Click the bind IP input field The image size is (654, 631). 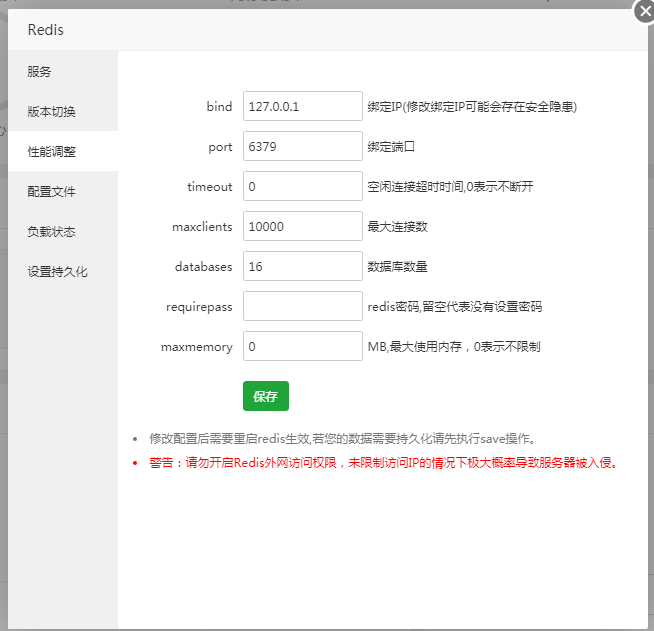click(302, 106)
